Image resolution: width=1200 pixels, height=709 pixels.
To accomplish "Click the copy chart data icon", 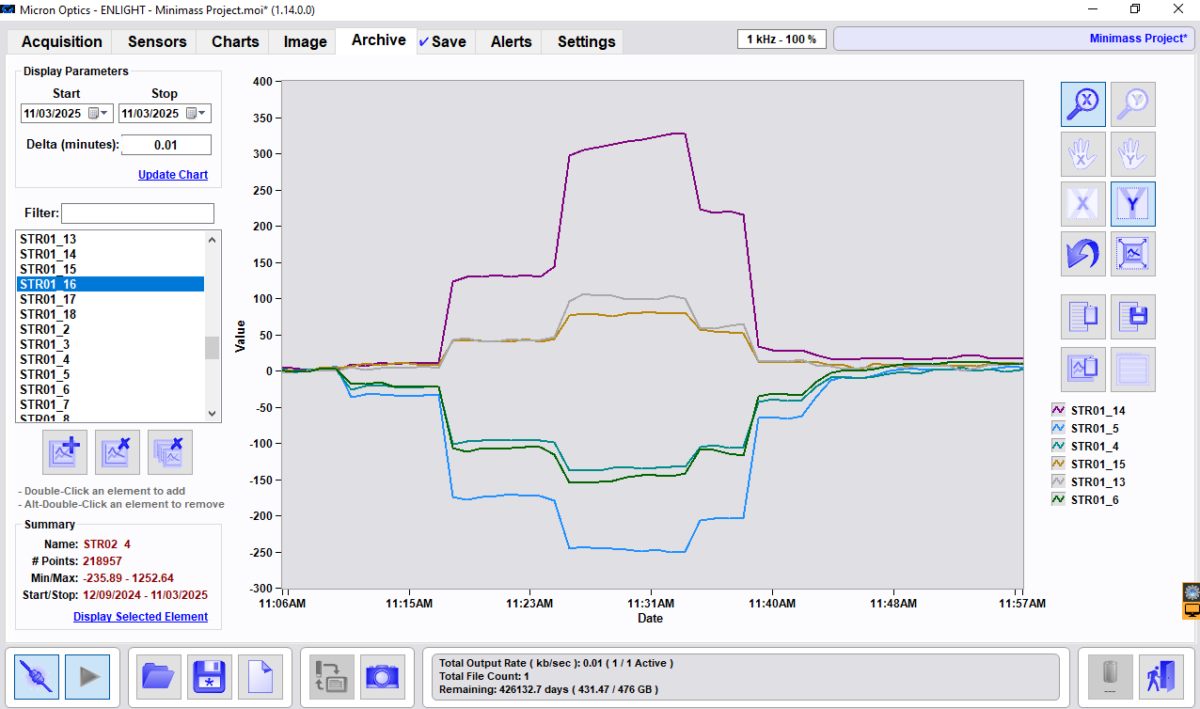I will click(1083, 314).
